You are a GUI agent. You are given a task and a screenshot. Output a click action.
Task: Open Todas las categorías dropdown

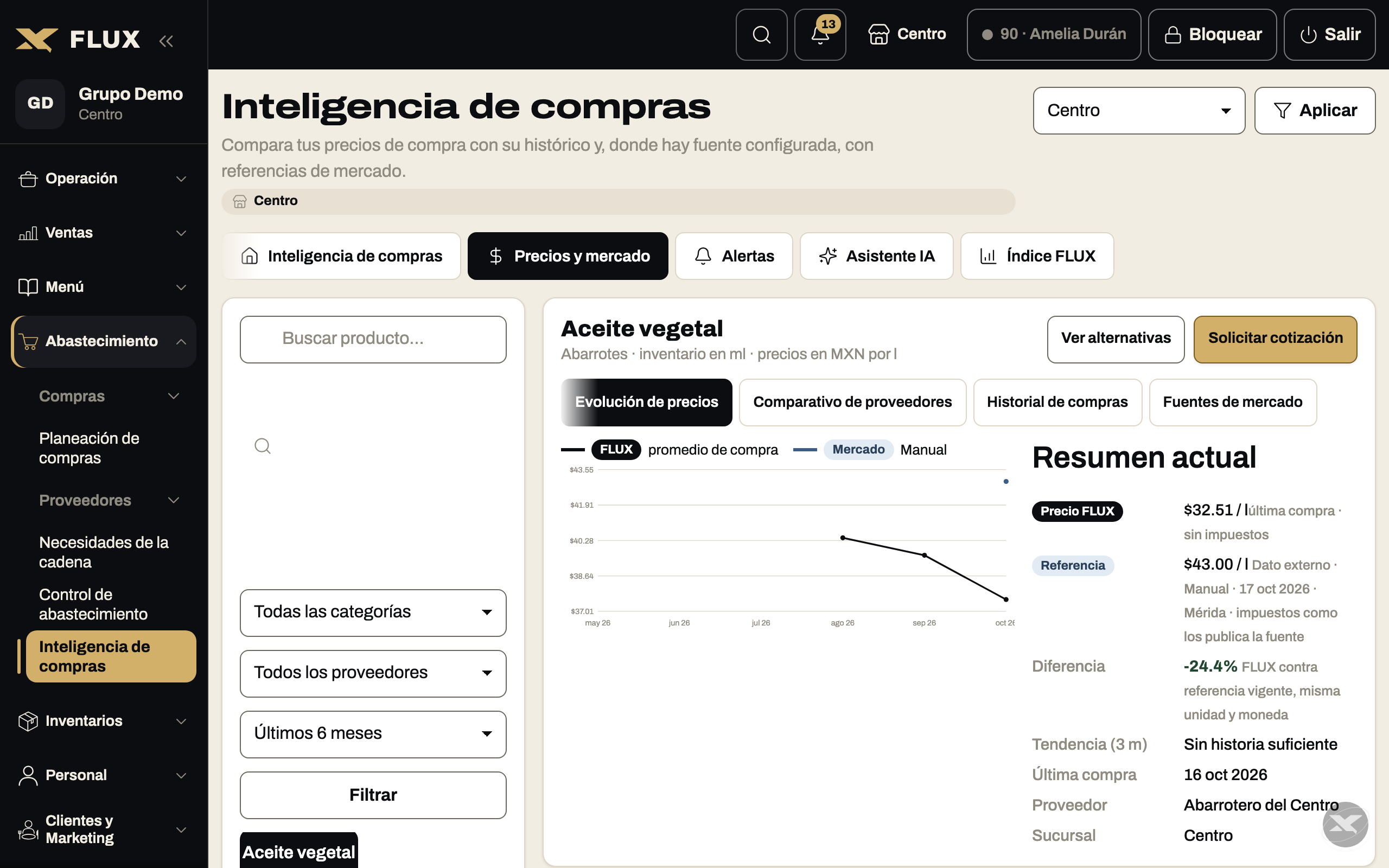(x=373, y=612)
